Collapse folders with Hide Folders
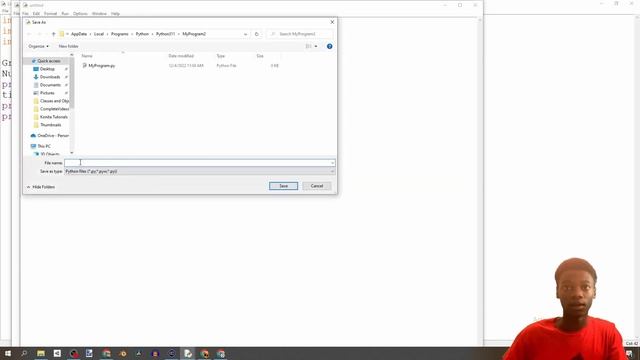Screen dimensions: 640x360 [x=41, y=187]
